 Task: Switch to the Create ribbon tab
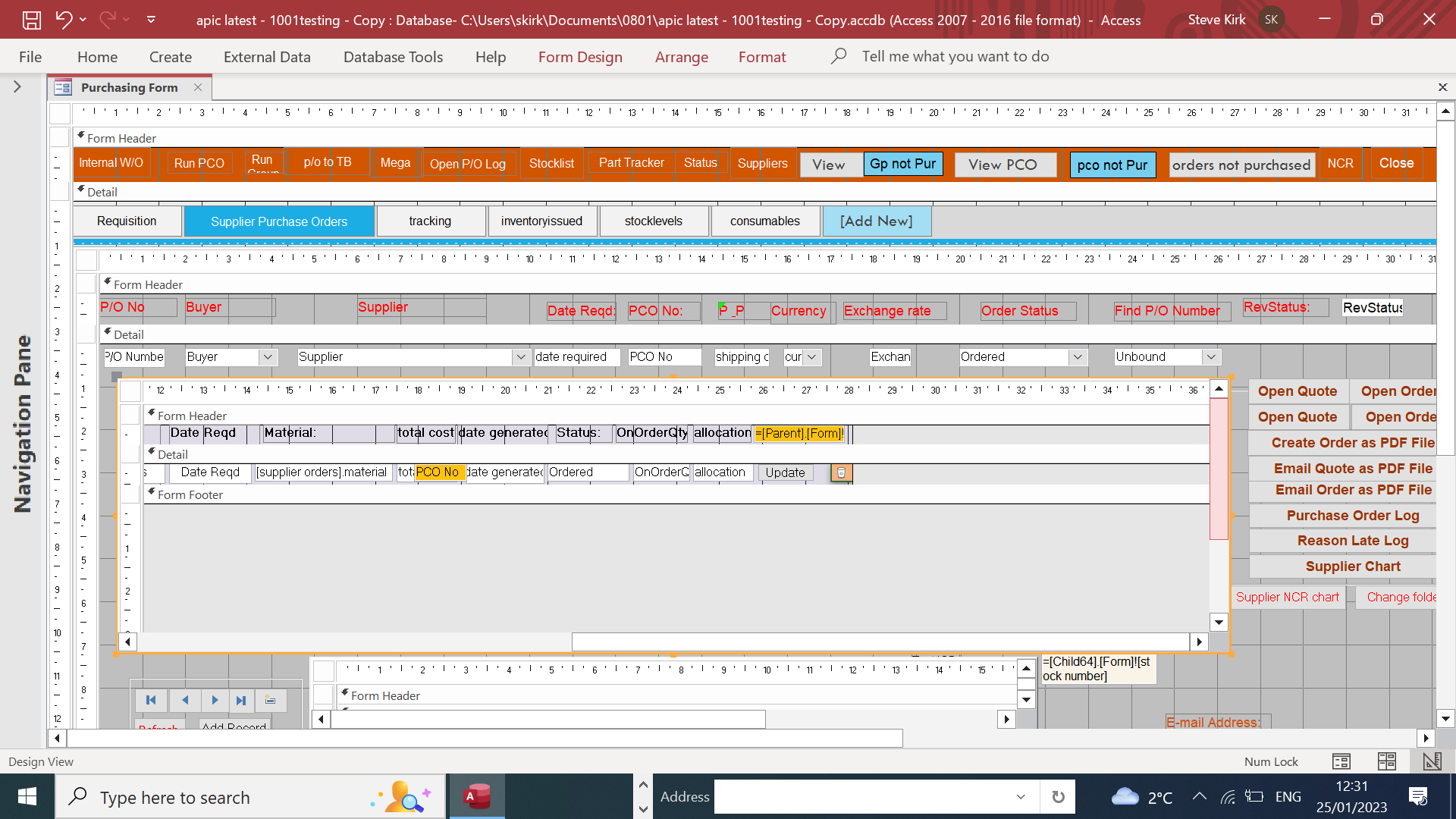(x=171, y=57)
